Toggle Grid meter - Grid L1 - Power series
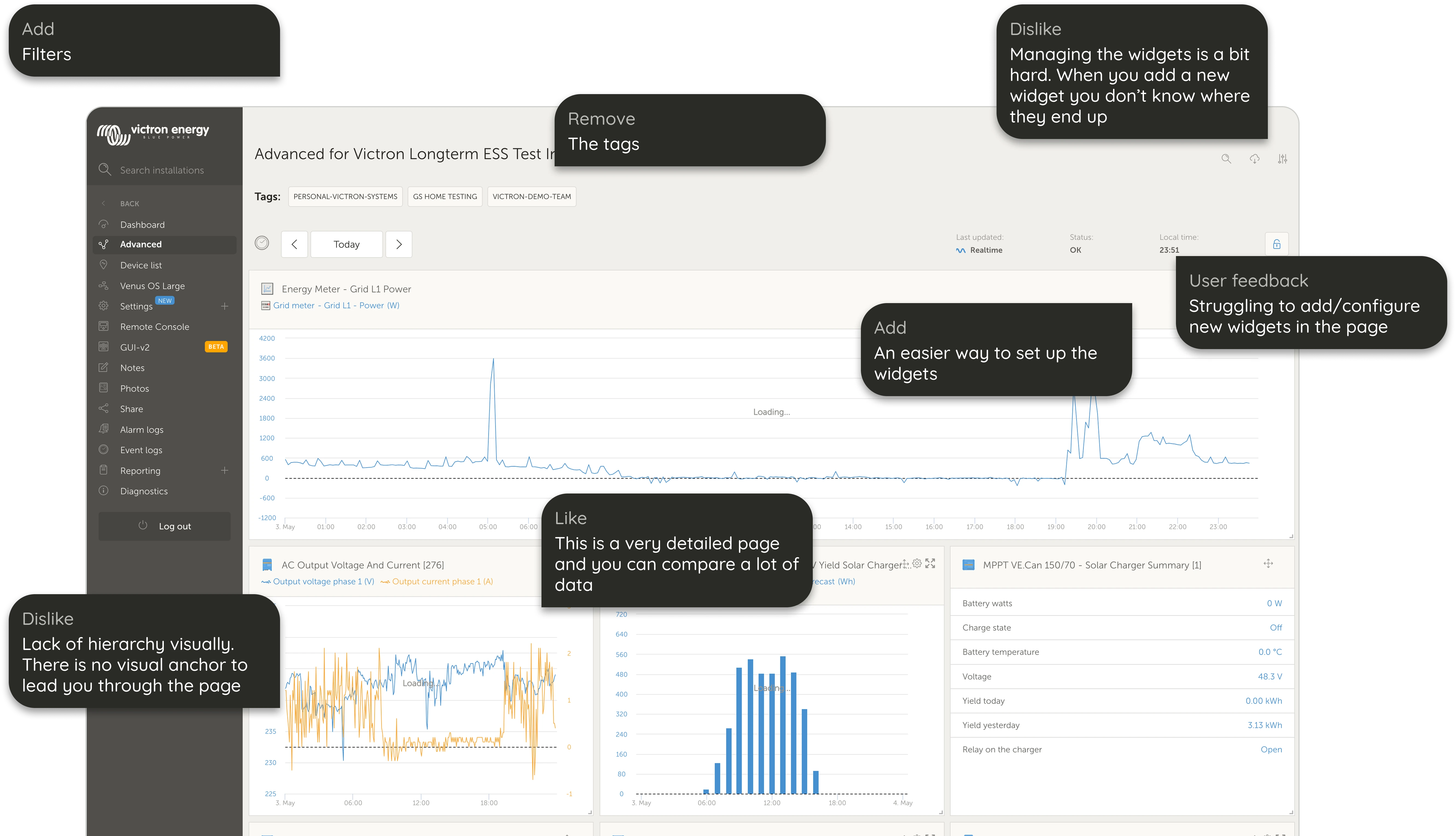 click(x=331, y=306)
